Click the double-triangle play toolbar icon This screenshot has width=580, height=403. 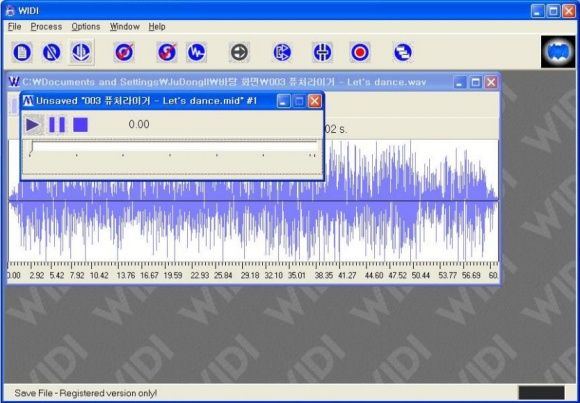click(x=282, y=52)
